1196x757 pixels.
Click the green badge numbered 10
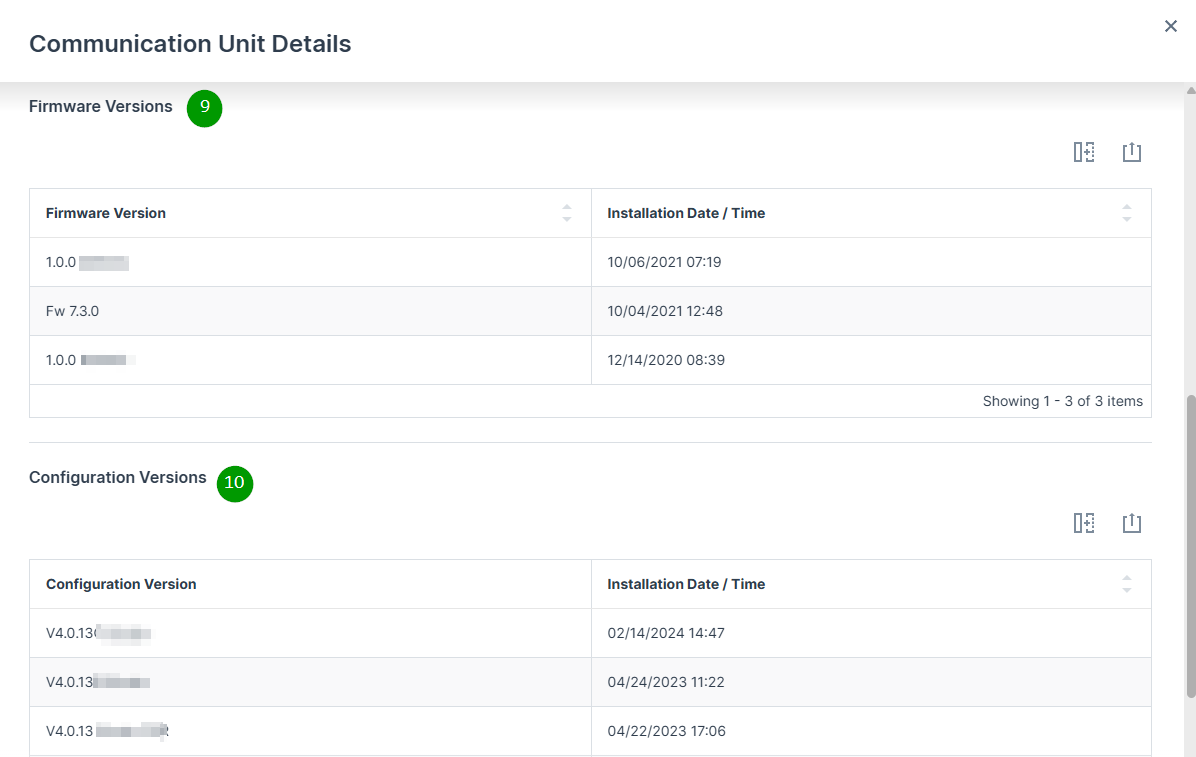click(x=235, y=483)
